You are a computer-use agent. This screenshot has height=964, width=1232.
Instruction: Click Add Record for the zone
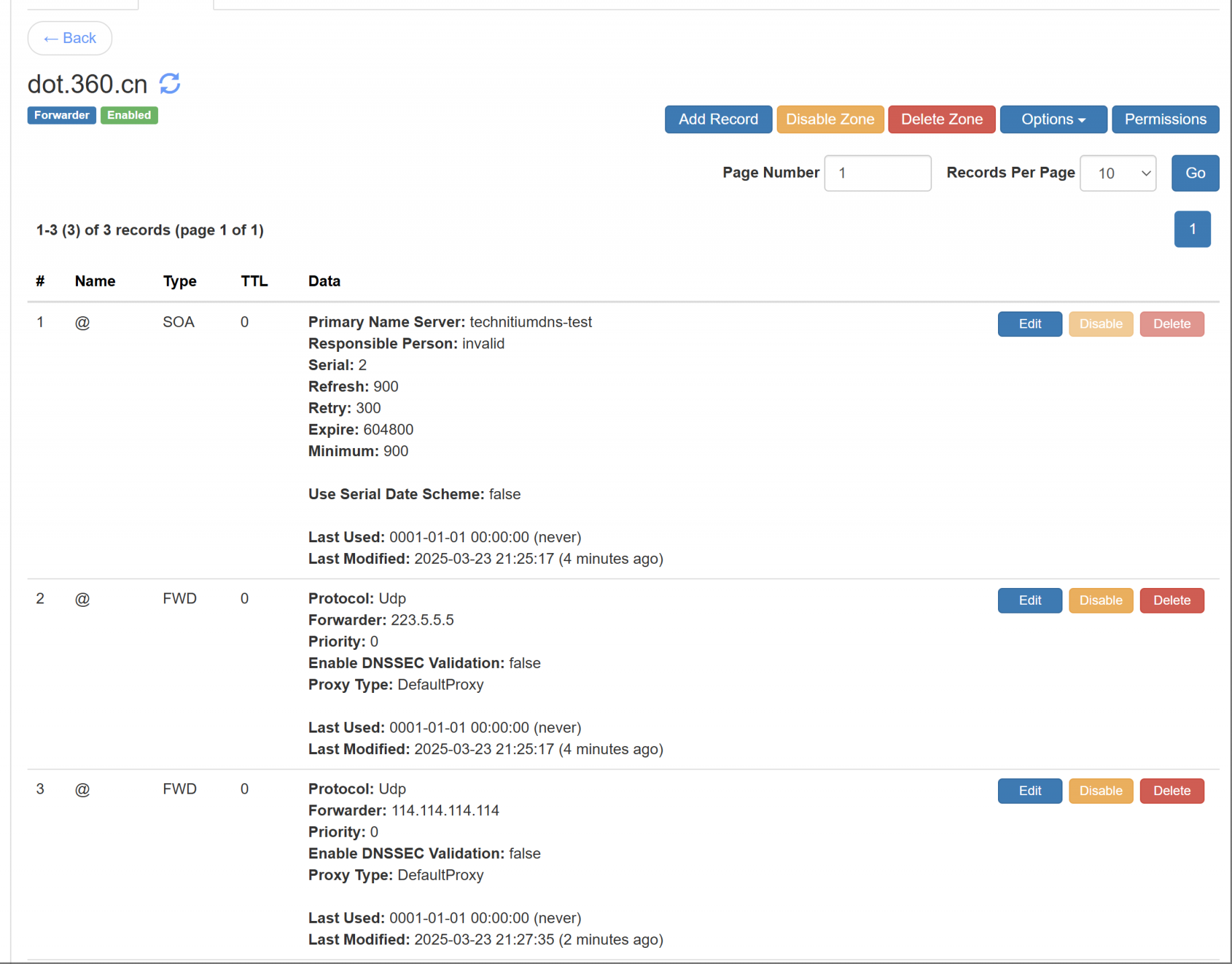(718, 119)
